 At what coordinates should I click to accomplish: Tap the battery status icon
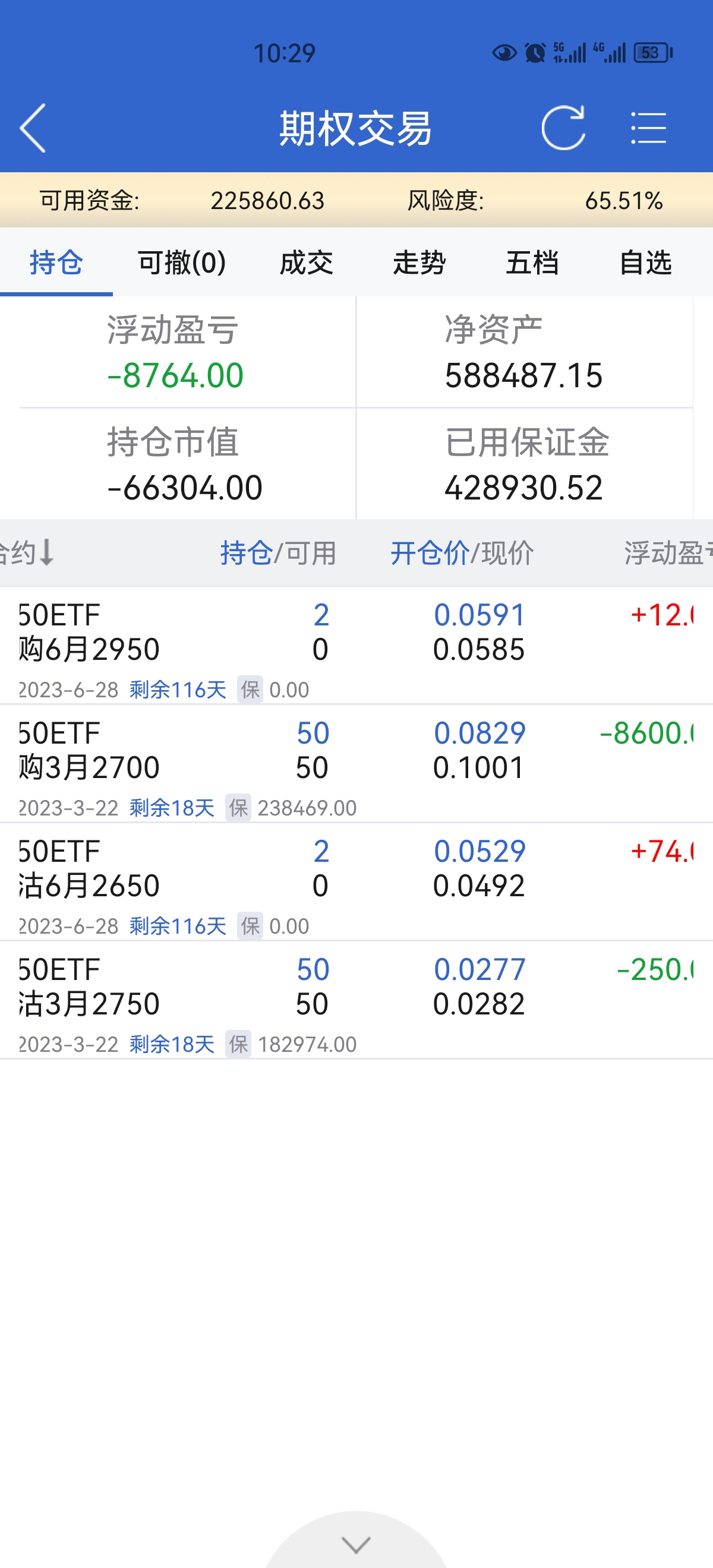tap(652, 53)
